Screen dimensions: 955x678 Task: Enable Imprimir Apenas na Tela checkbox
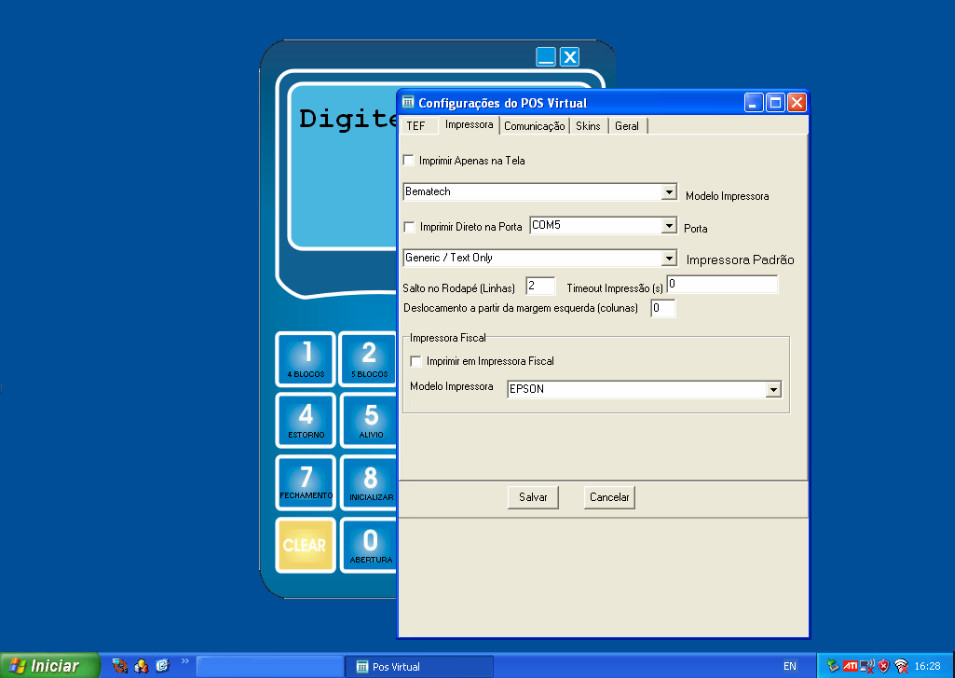coord(409,160)
